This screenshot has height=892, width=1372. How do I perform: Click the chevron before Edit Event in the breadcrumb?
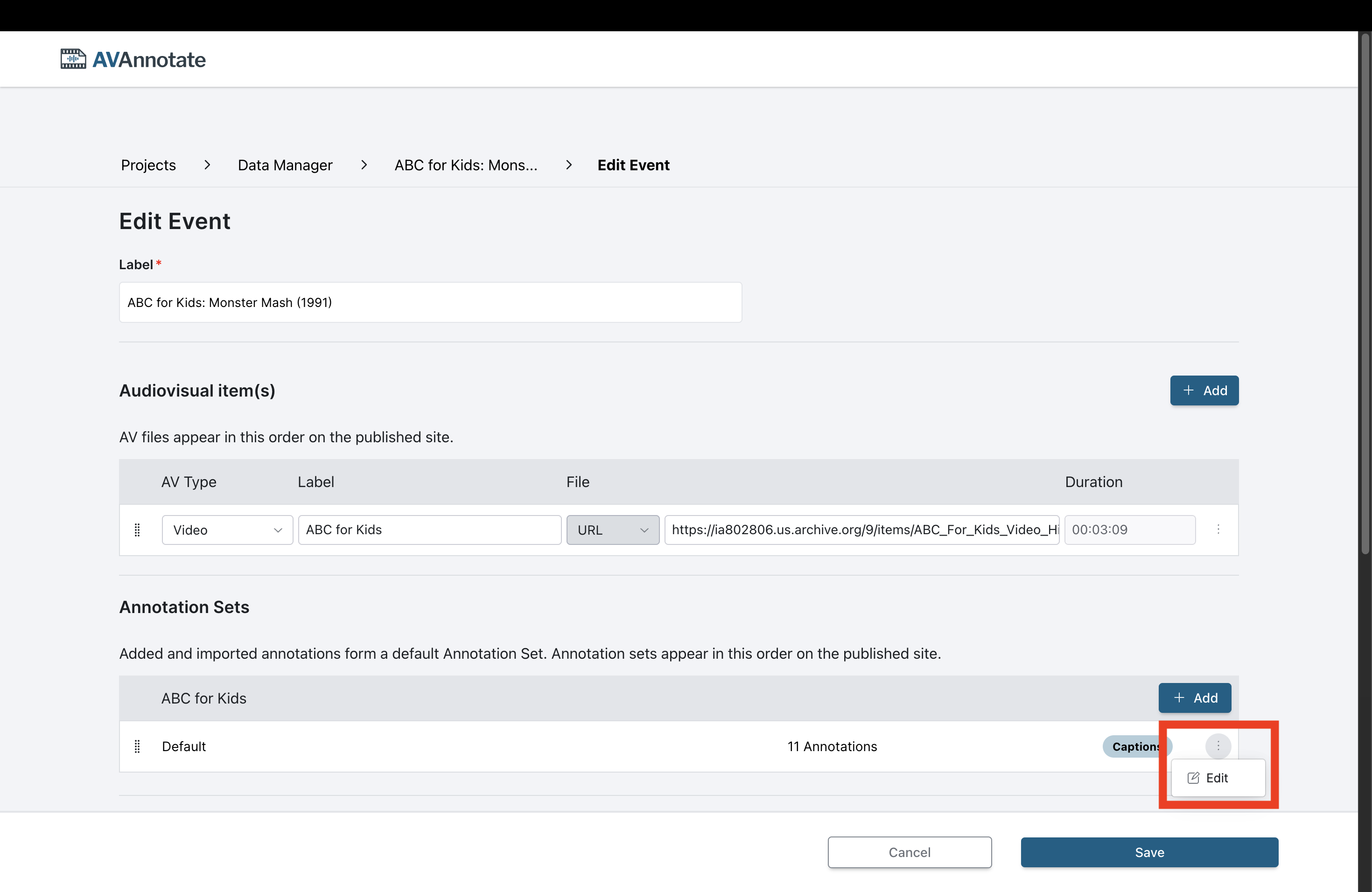point(568,165)
